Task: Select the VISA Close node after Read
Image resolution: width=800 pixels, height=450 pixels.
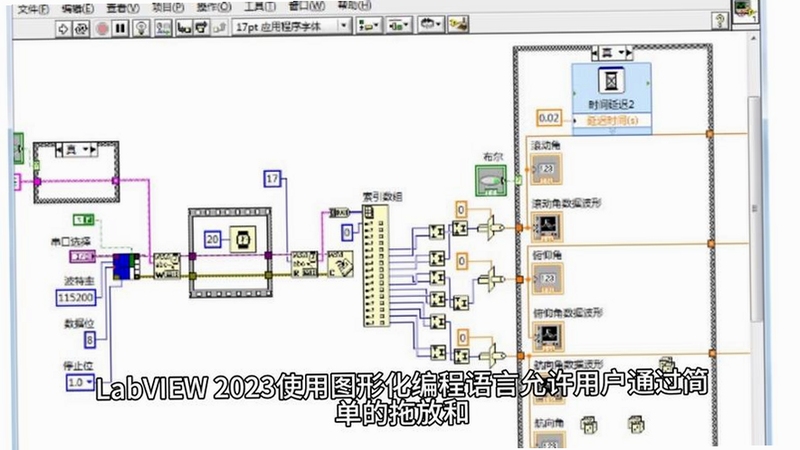Action: 340,264
